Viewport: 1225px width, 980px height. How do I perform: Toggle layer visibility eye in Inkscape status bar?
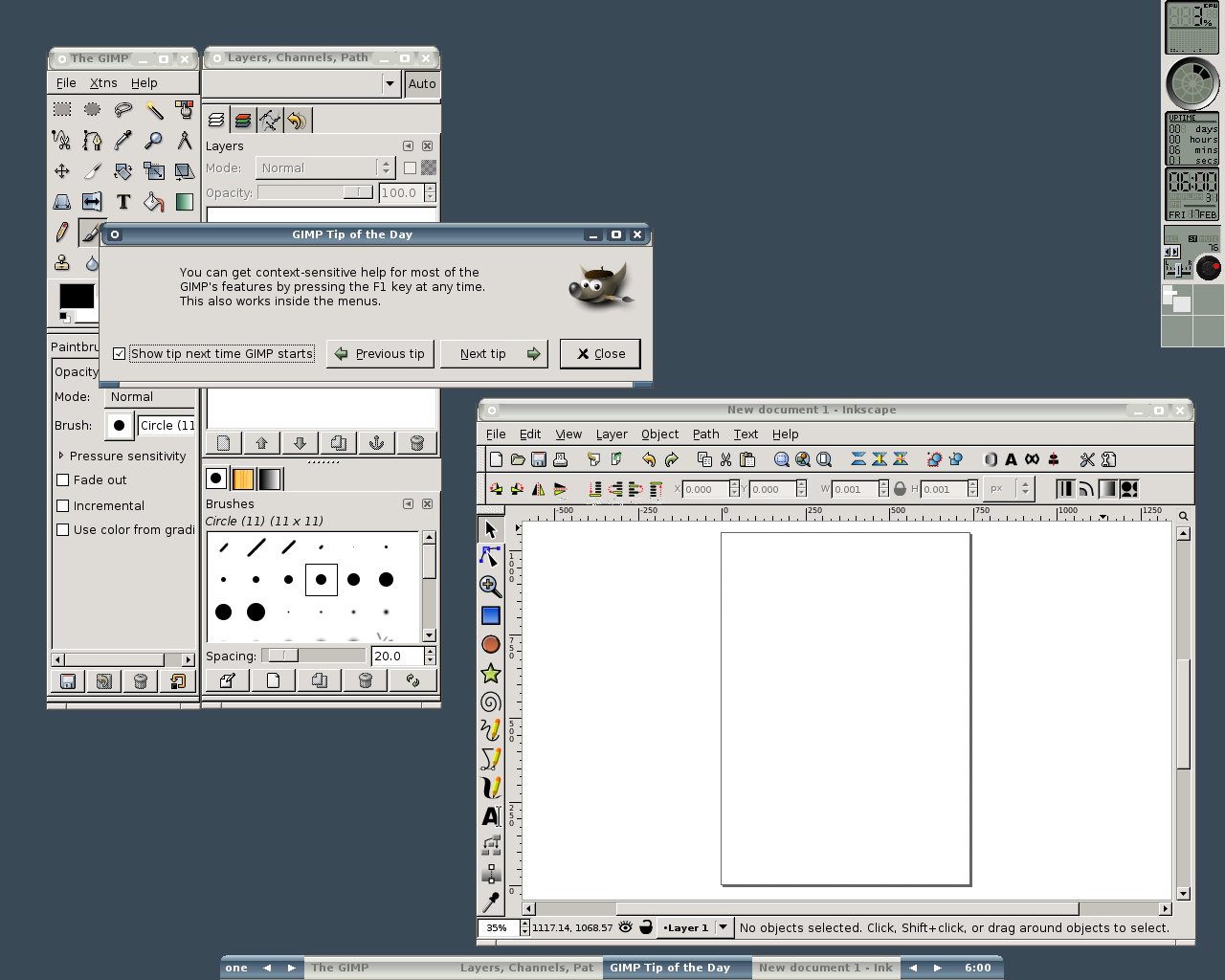625,927
